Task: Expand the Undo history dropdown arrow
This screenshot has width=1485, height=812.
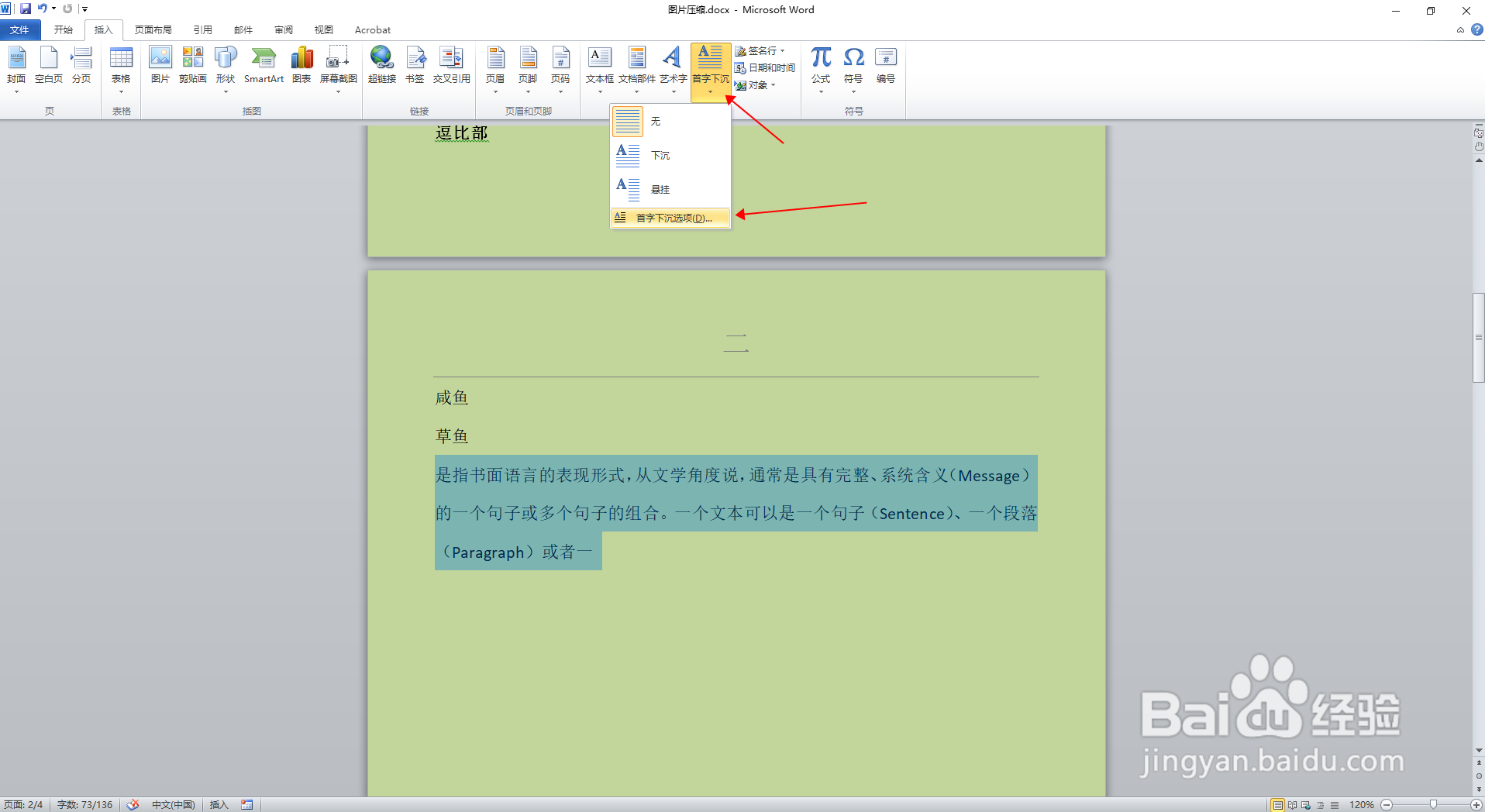Action: [x=53, y=9]
